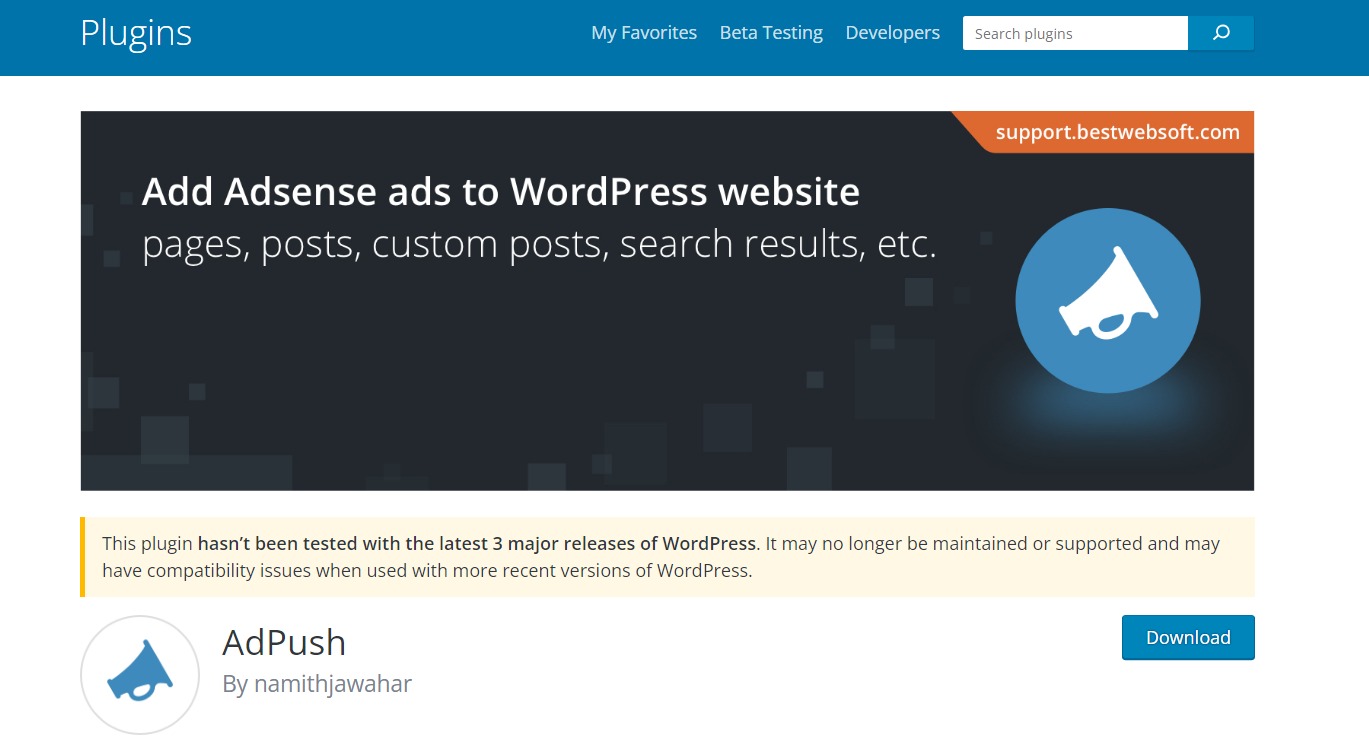Open the Developers page

[892, 33]
